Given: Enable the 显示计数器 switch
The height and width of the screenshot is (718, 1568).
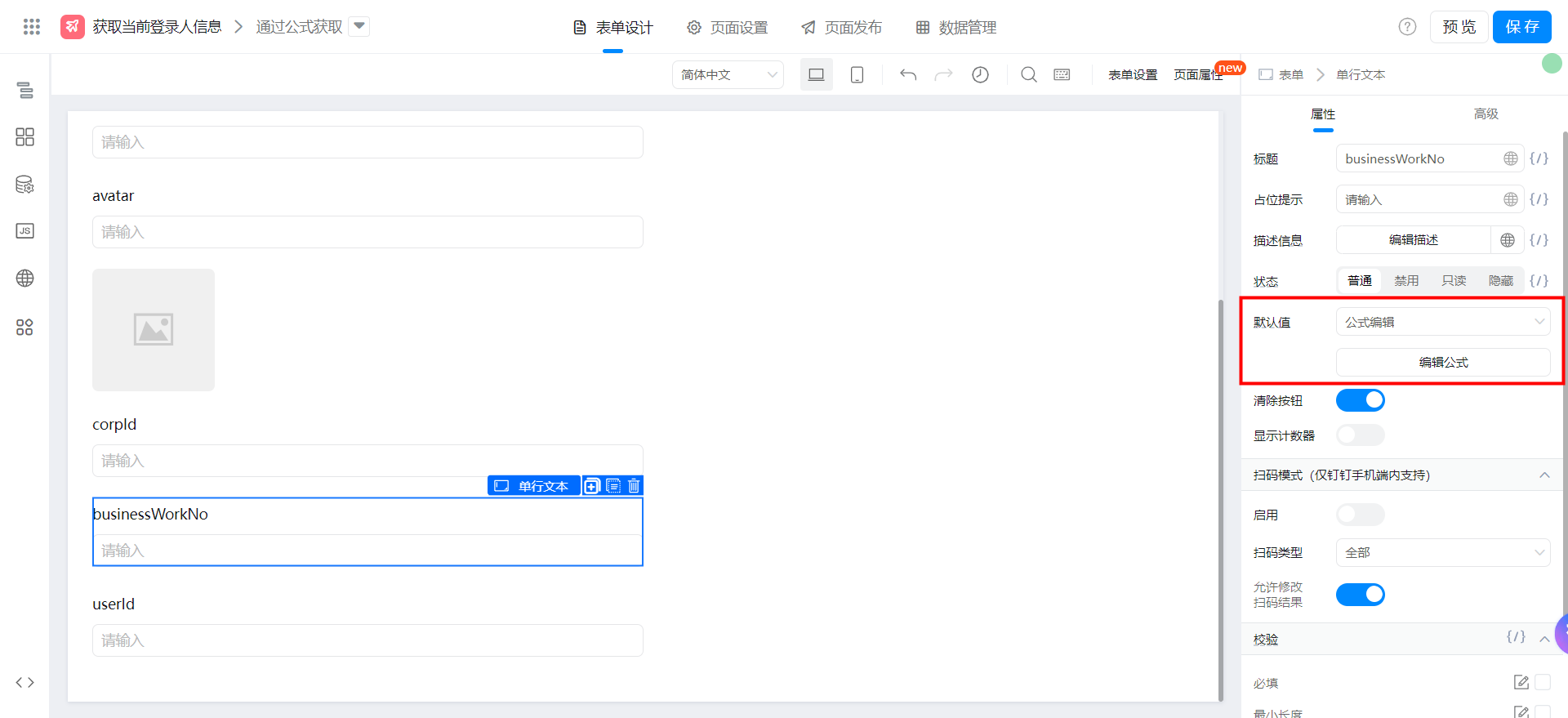Looking at the screenshot, I should tap(1360, 435).
